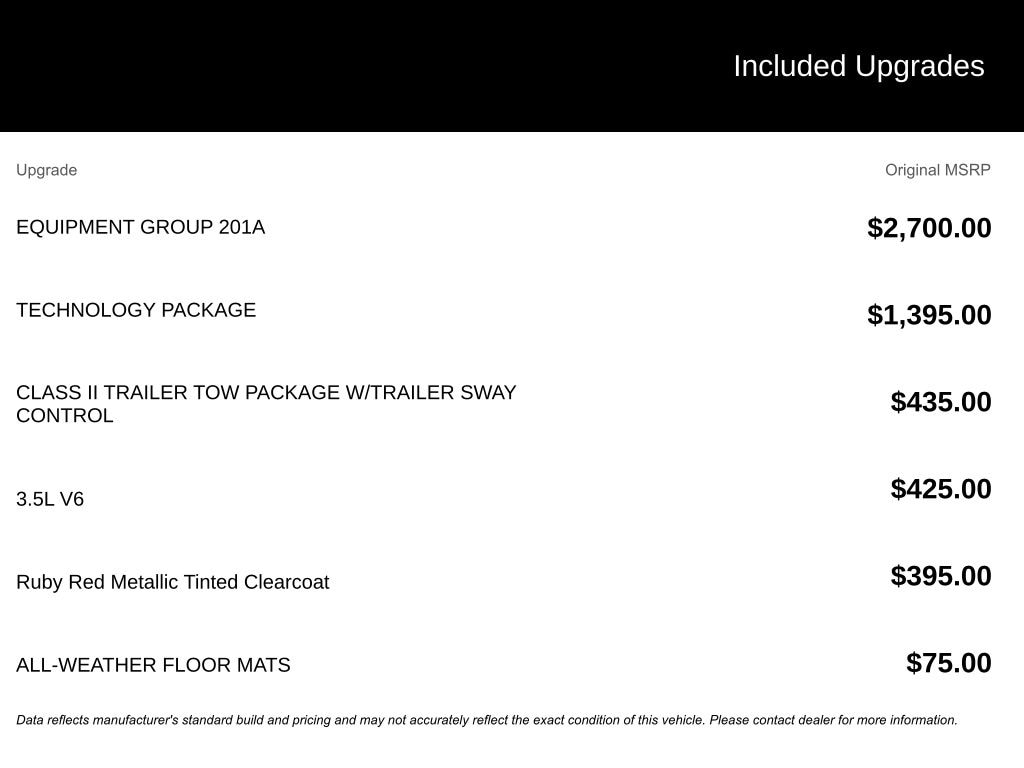Select ALL-WEATHER FLOOR MATS upgrade
The height and width of the screenshot is (768, 1024).
tap(153, 665)
